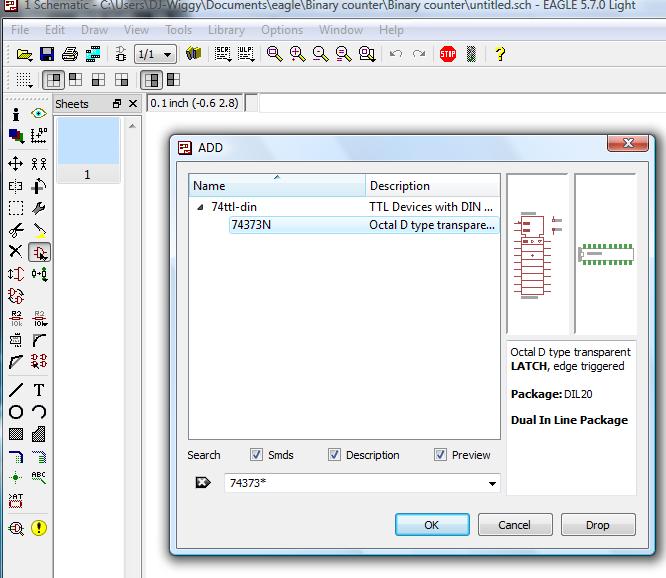
Task: Open the CAM processor icon
Action: [x=93, y=54]
